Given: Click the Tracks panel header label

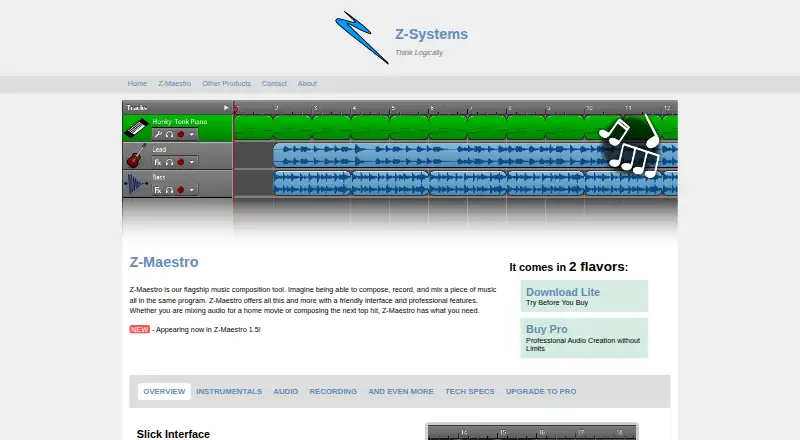Looking at the screenshot, I should (137, 108).
